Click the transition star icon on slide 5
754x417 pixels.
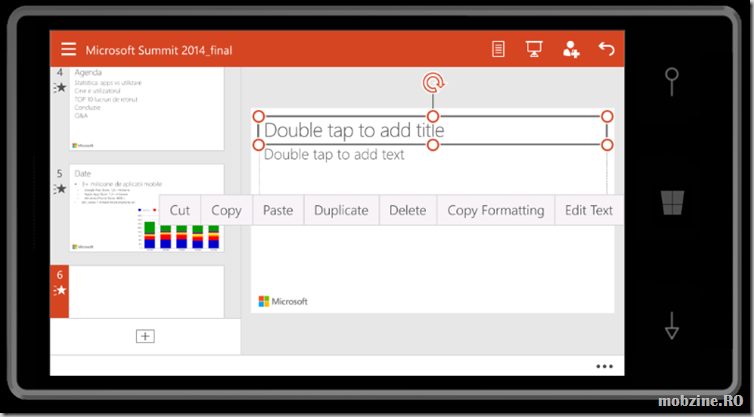[x=60, y=189]
